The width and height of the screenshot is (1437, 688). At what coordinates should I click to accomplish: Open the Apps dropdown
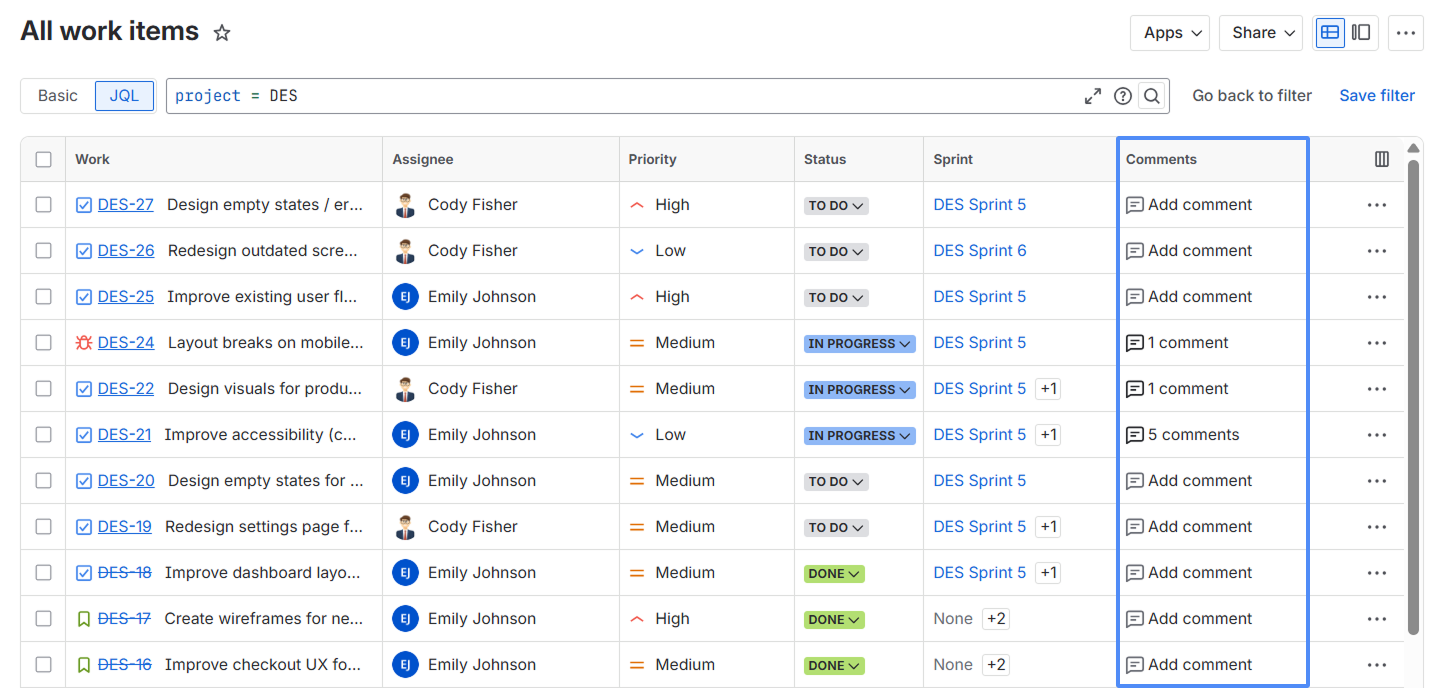tap(1170, 33)
